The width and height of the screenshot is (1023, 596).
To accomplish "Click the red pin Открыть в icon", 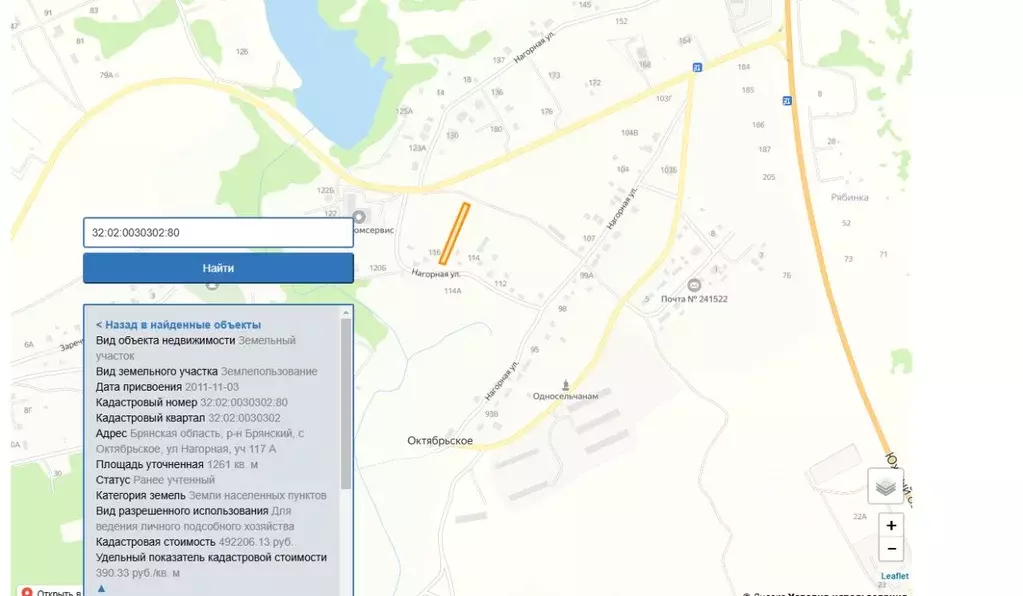I will (x=27, y=592).
